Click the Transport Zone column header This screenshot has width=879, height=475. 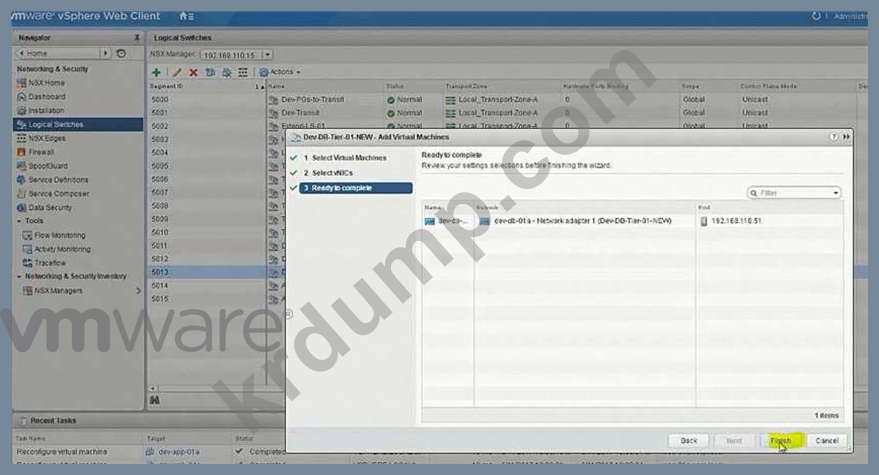[x=466, y=86]
